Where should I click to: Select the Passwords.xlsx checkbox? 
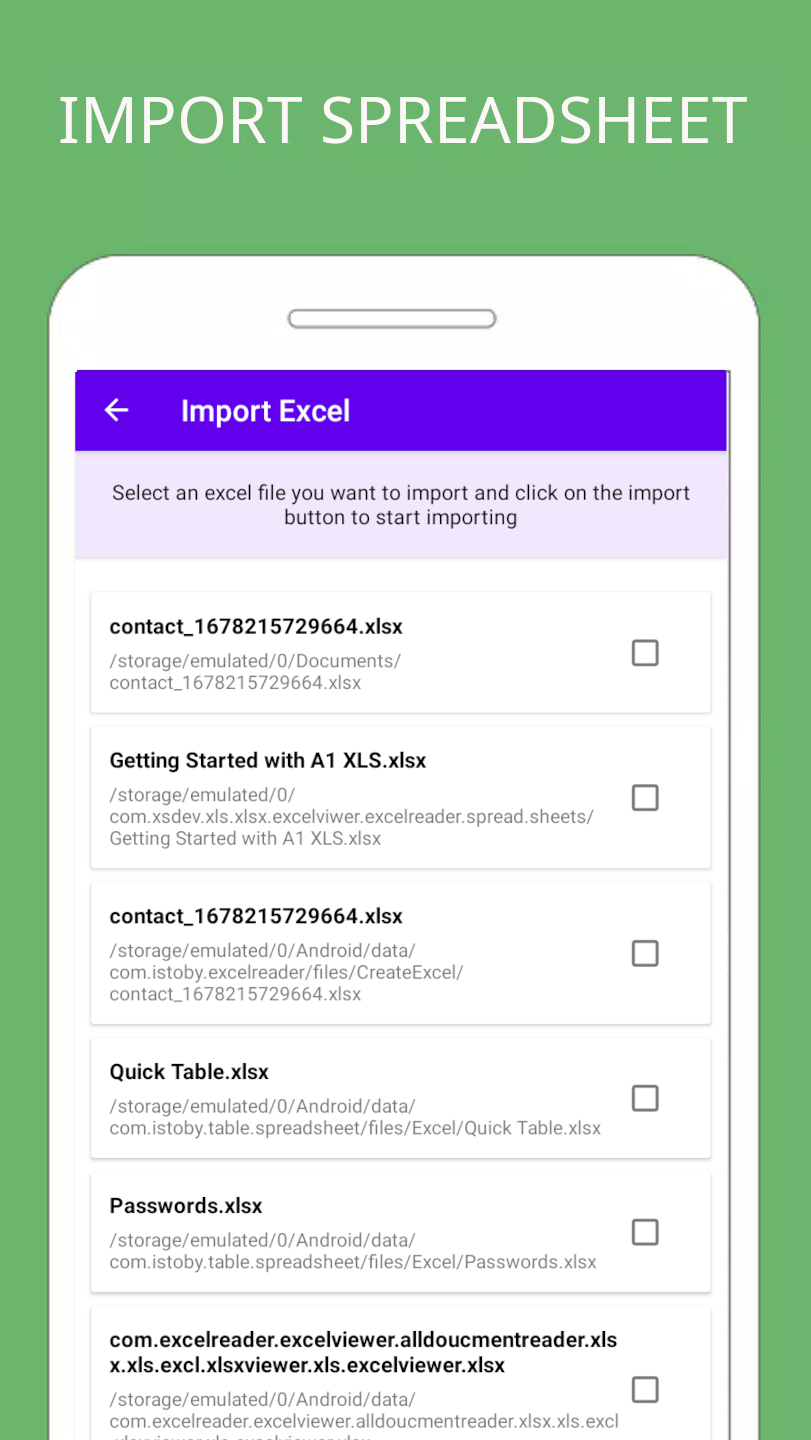(645, 1232)
